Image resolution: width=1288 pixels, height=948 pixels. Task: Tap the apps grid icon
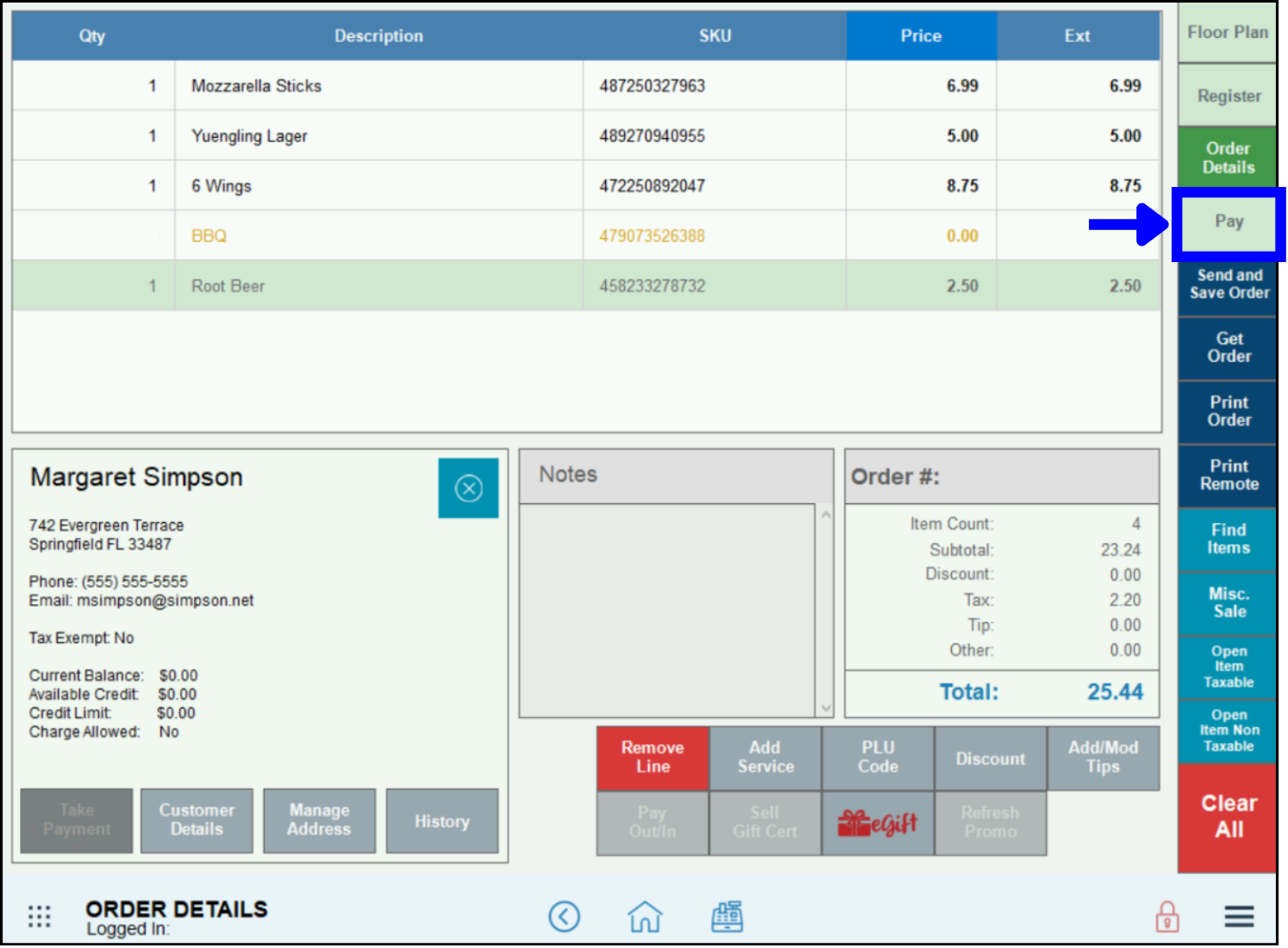39,916
